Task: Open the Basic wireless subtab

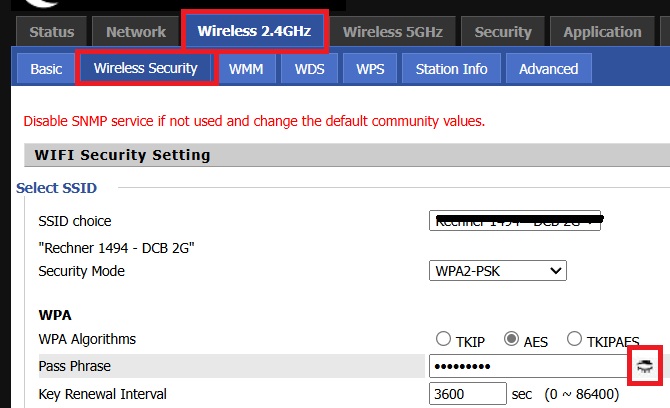Action: point(46,69)
